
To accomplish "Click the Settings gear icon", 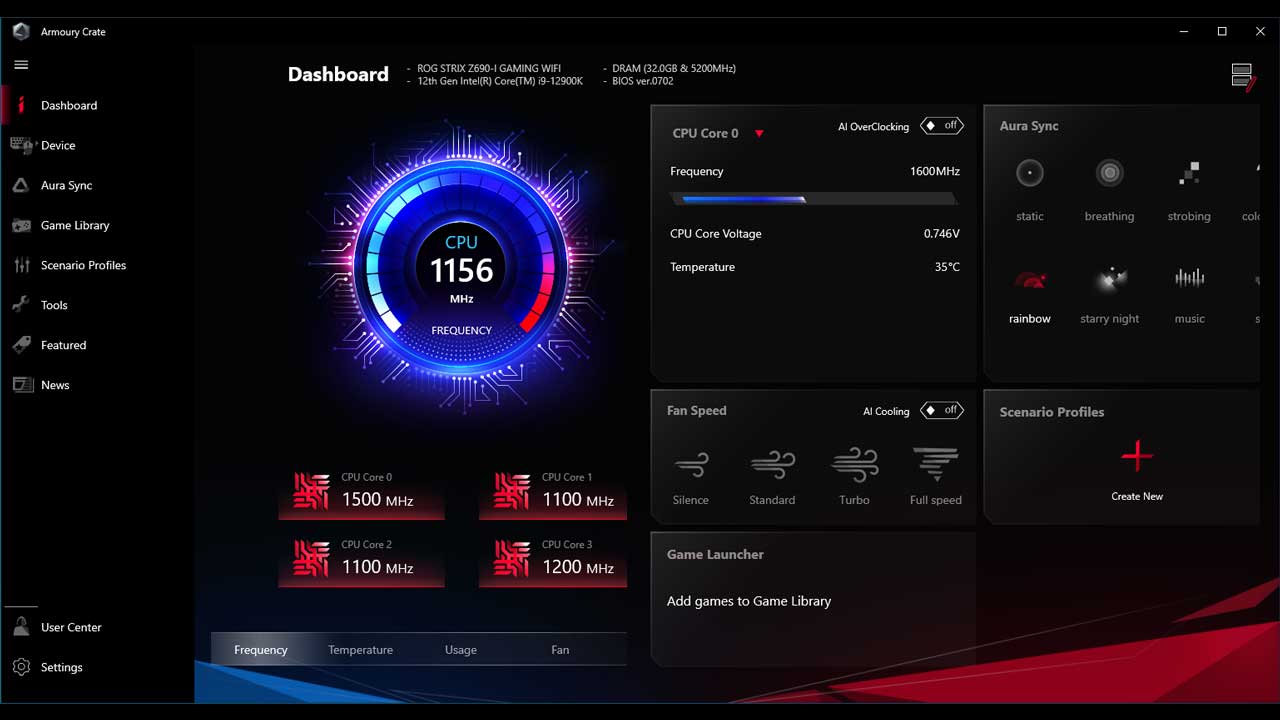I will click(x=21, y=667).
